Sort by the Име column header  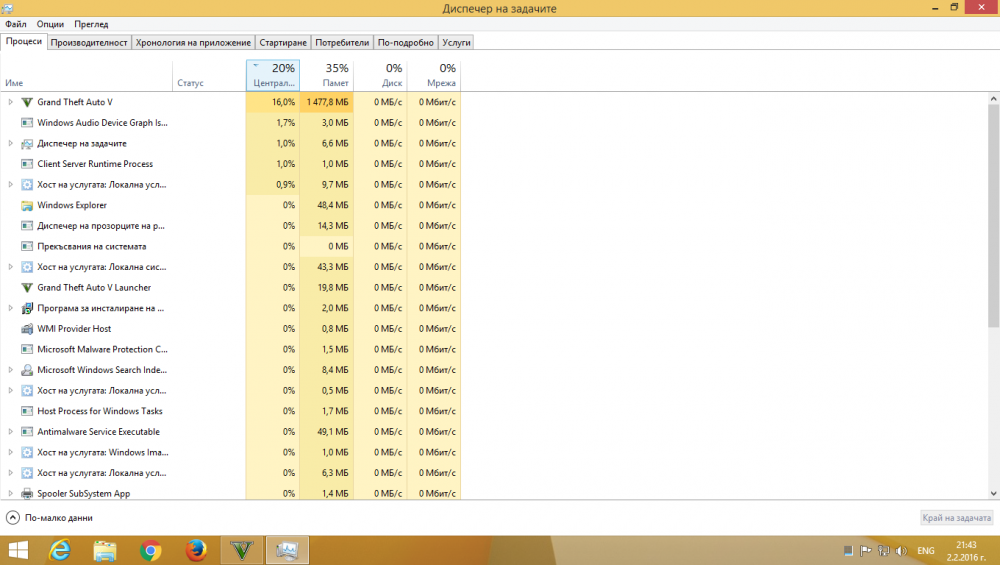tap(86, 75)
